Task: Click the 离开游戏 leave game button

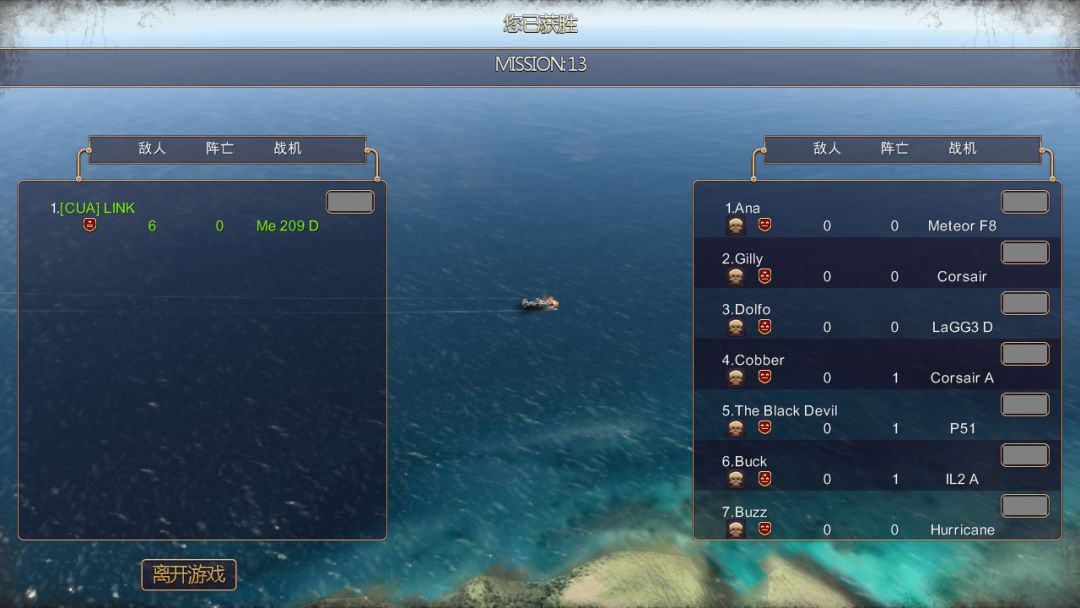Action: [189, 574]
